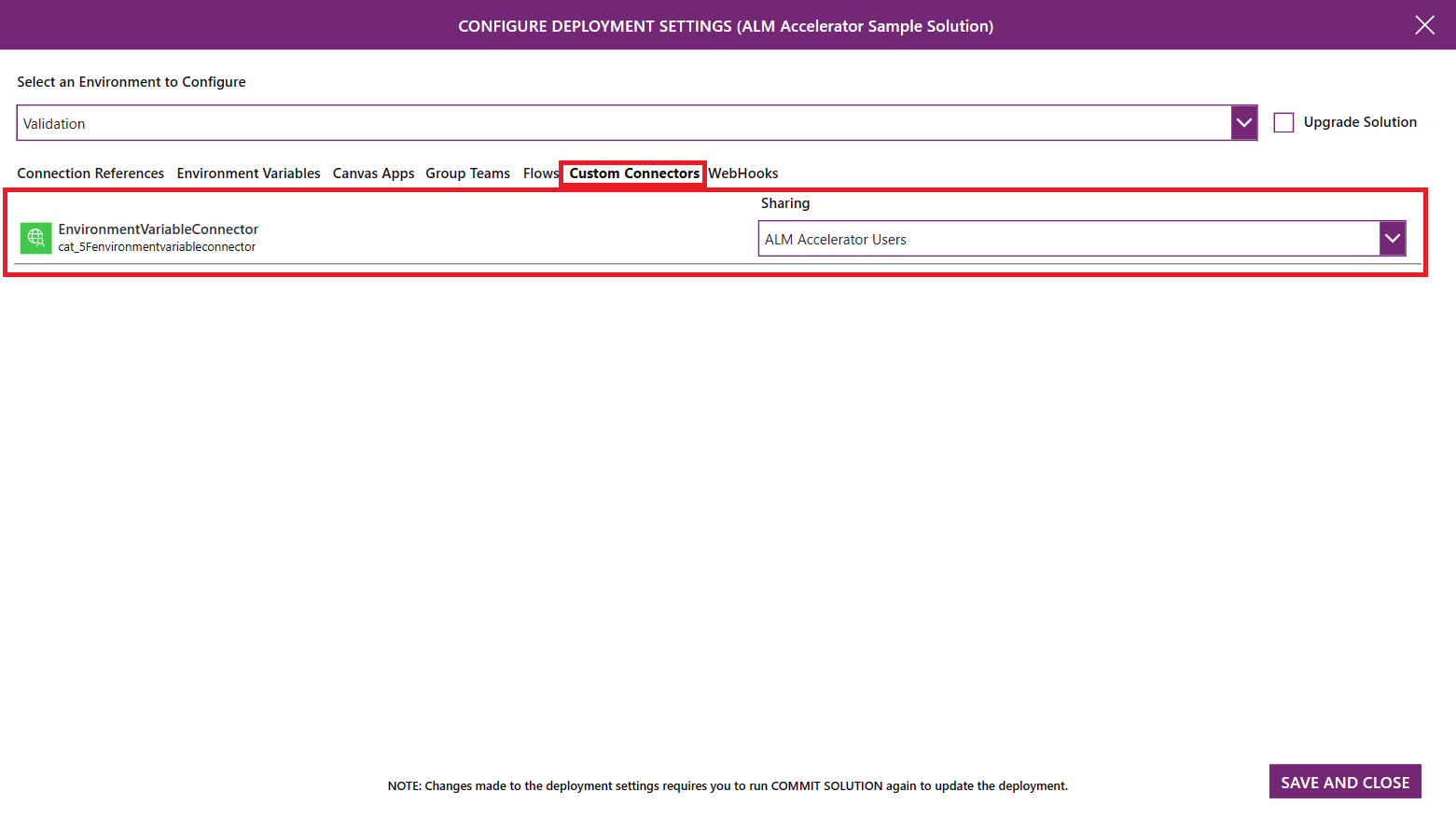Open the environment dropdown arrow

[1243, 123]
